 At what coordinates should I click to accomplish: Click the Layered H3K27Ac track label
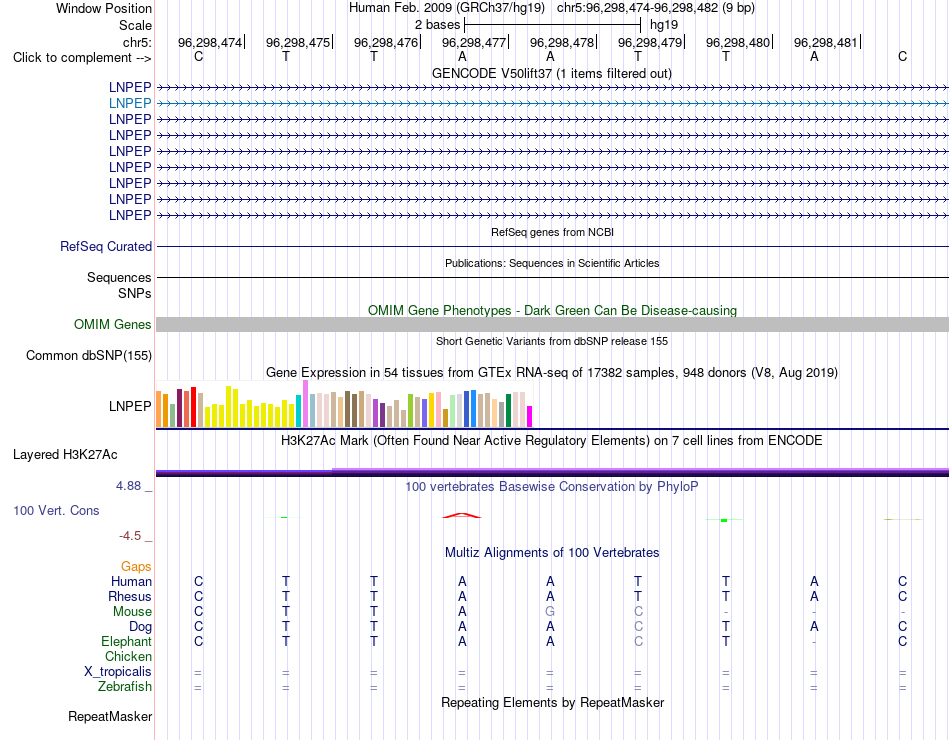[65, 455]
